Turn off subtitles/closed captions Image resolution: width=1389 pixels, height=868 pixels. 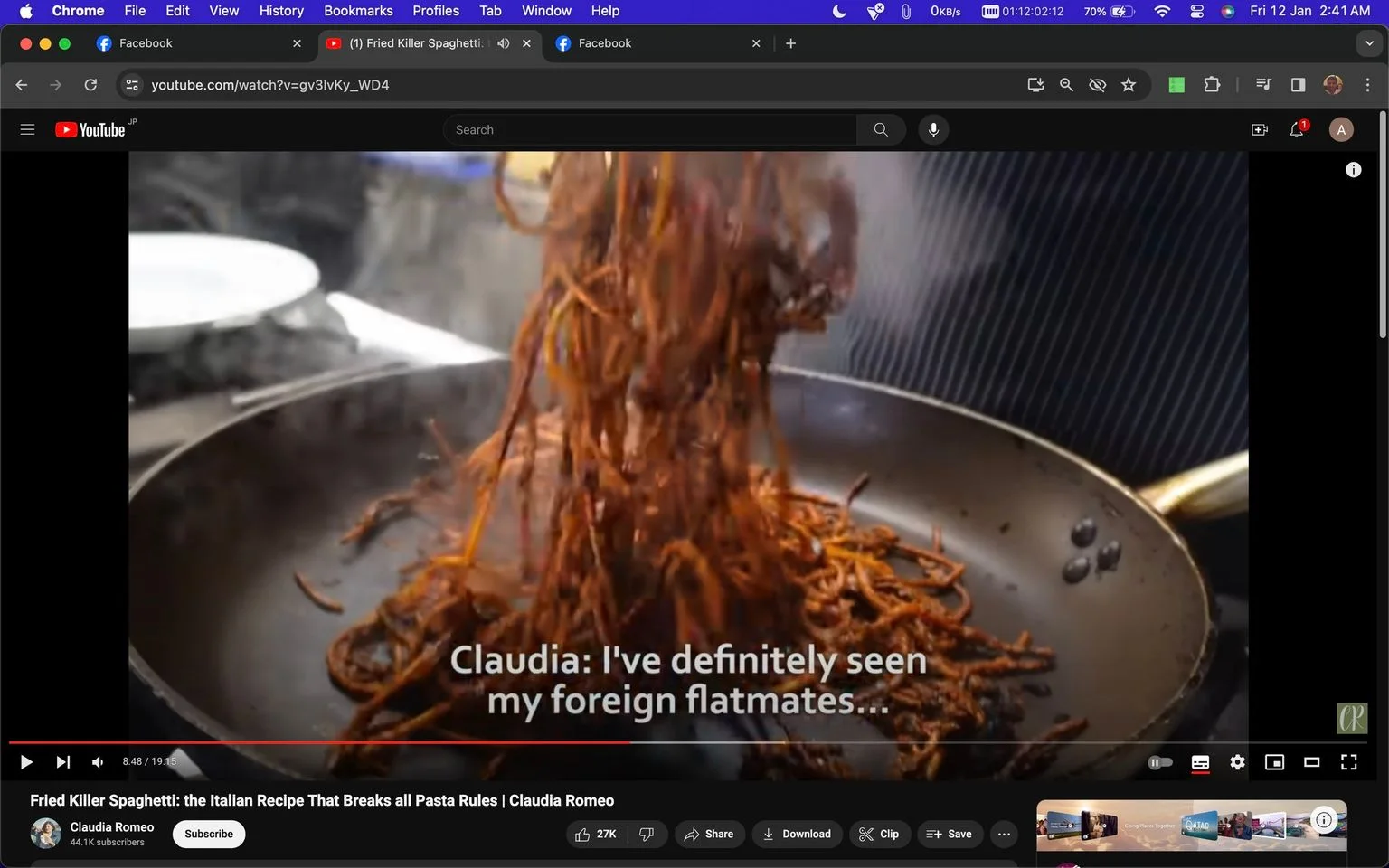[1200, 762]
